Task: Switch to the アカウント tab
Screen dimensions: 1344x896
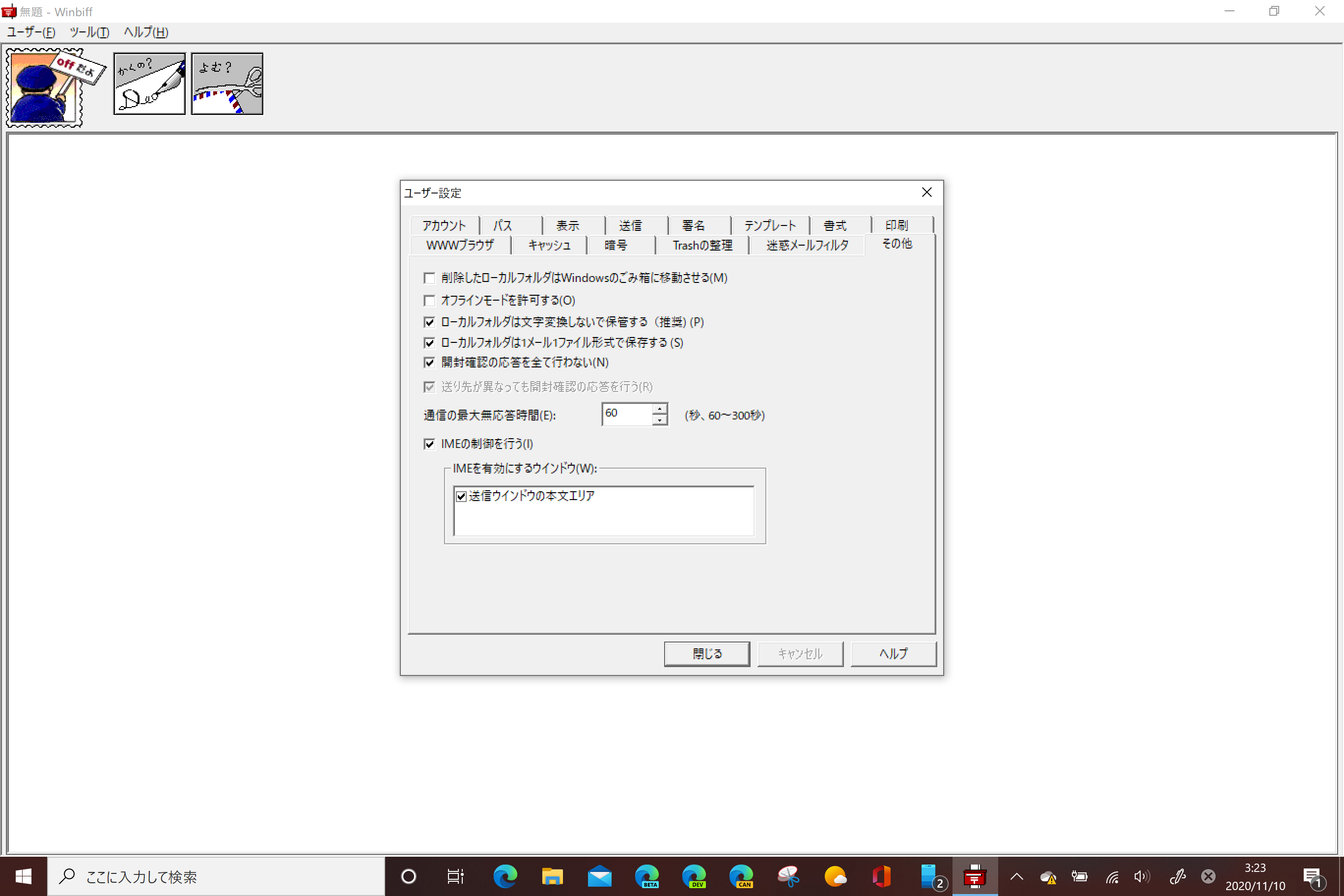Action: point(445,225)
